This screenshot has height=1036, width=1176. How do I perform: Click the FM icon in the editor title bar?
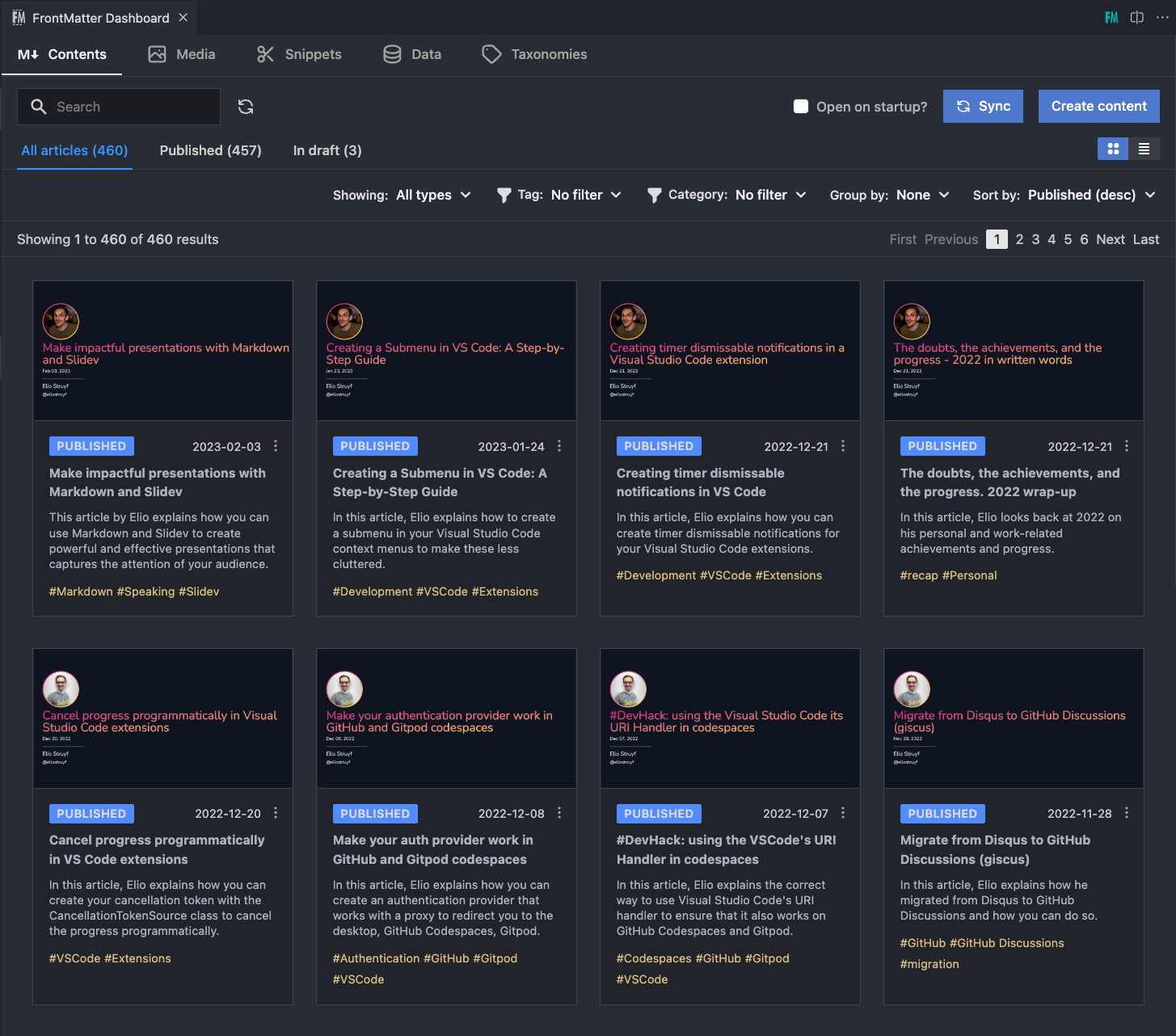(1111, 18)
